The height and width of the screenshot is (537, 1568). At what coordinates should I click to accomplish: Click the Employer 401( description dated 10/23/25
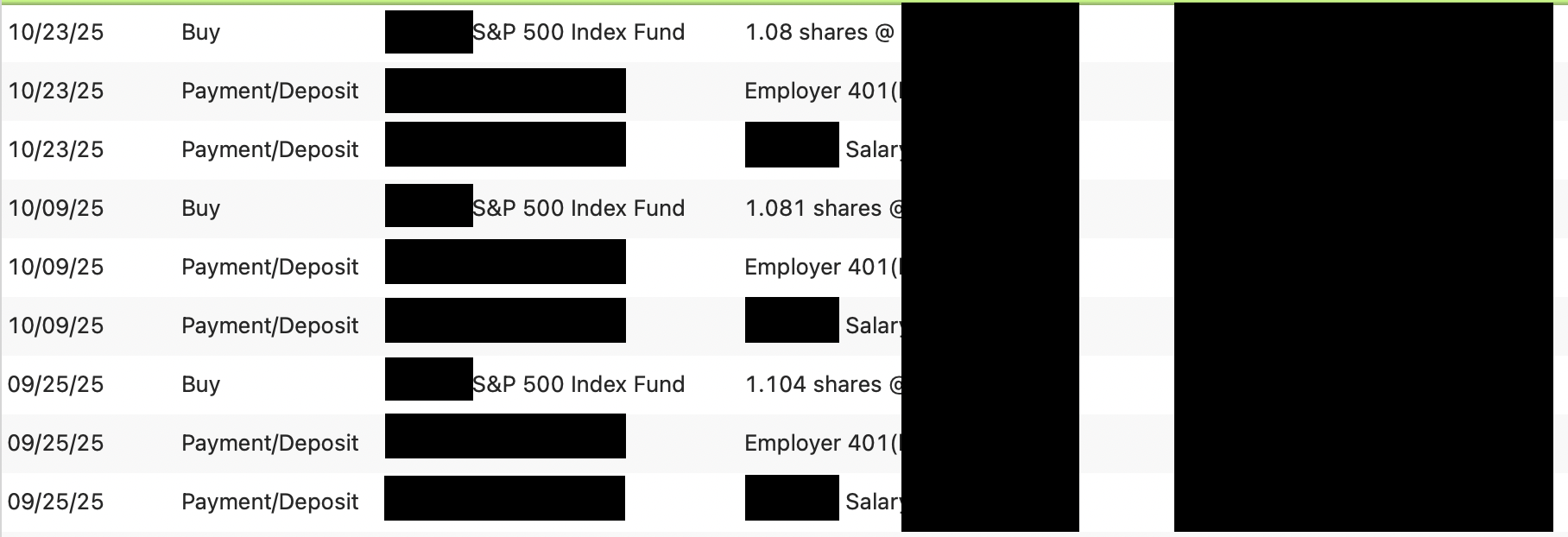pos(823,91)
